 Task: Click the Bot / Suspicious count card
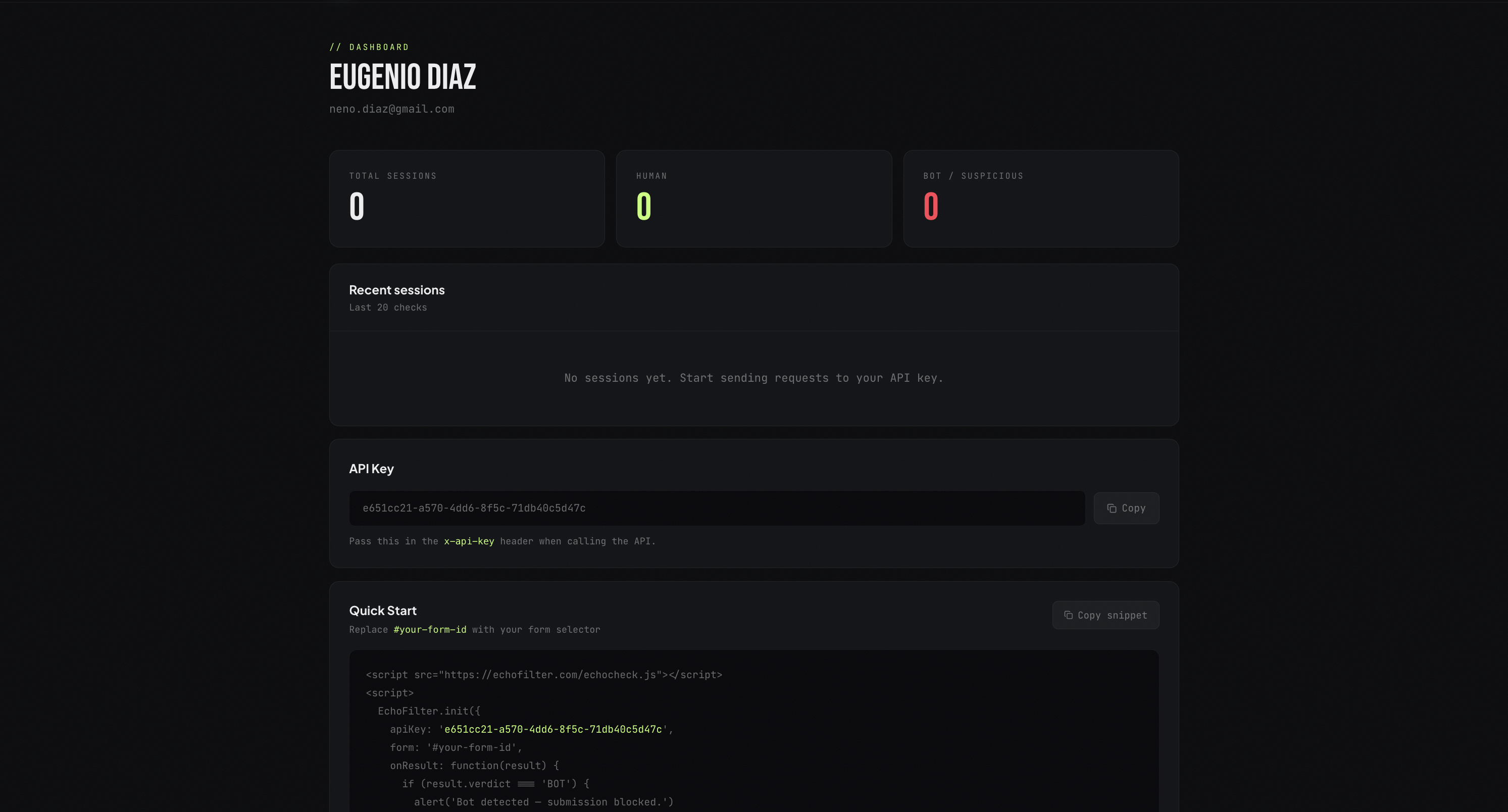tap(1040, 198)
